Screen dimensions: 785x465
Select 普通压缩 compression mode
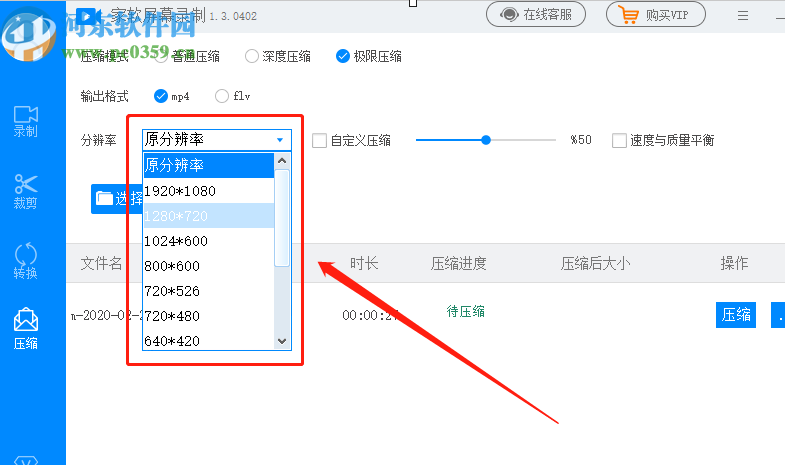pos(187,56)
